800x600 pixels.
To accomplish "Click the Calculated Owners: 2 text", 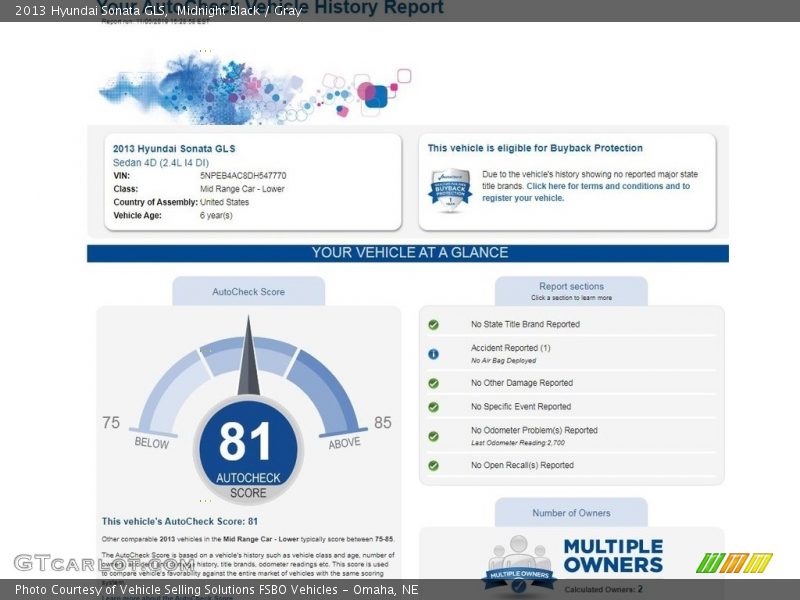I will (604, 589).
